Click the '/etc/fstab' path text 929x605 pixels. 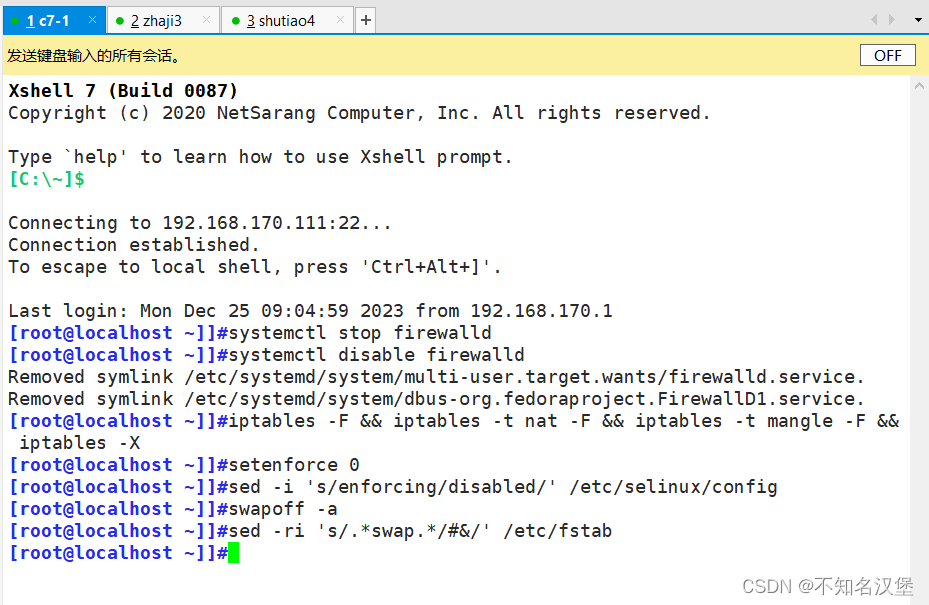coord(558,531)
